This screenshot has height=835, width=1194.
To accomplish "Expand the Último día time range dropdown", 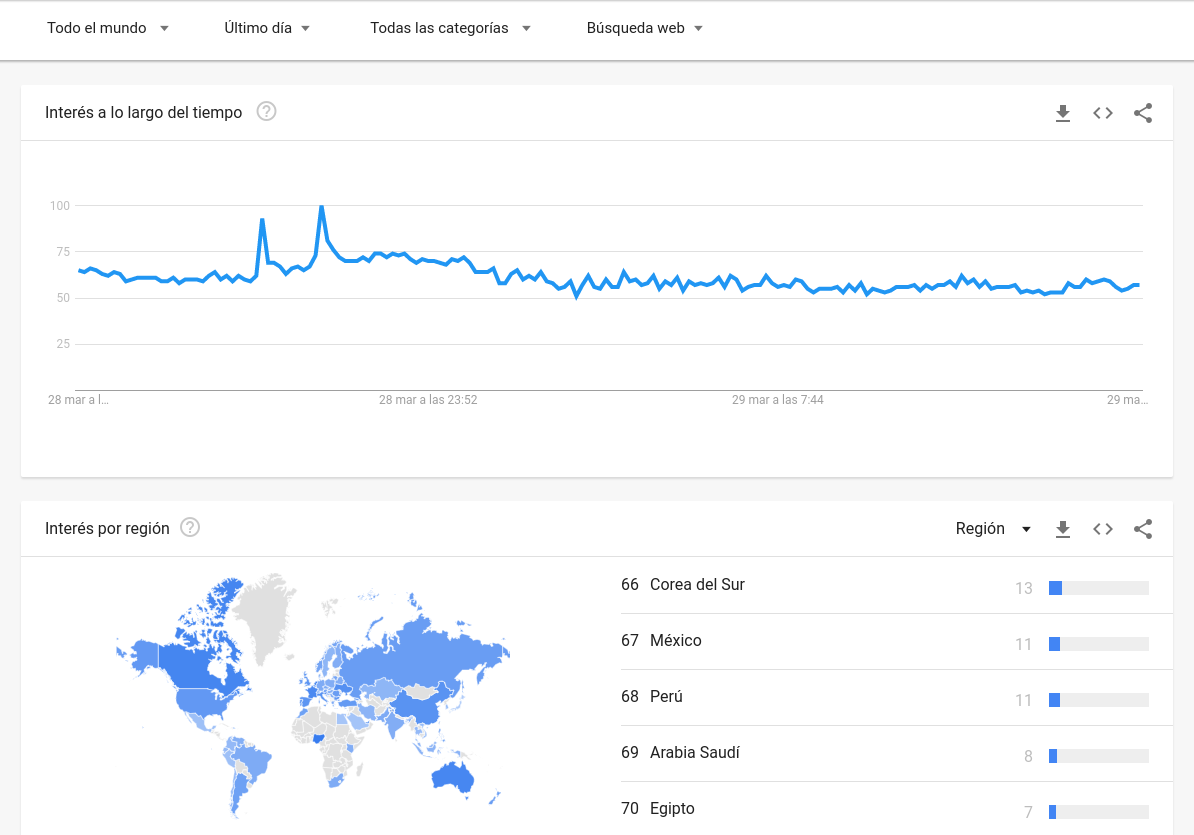I will [x=267, y=28].
